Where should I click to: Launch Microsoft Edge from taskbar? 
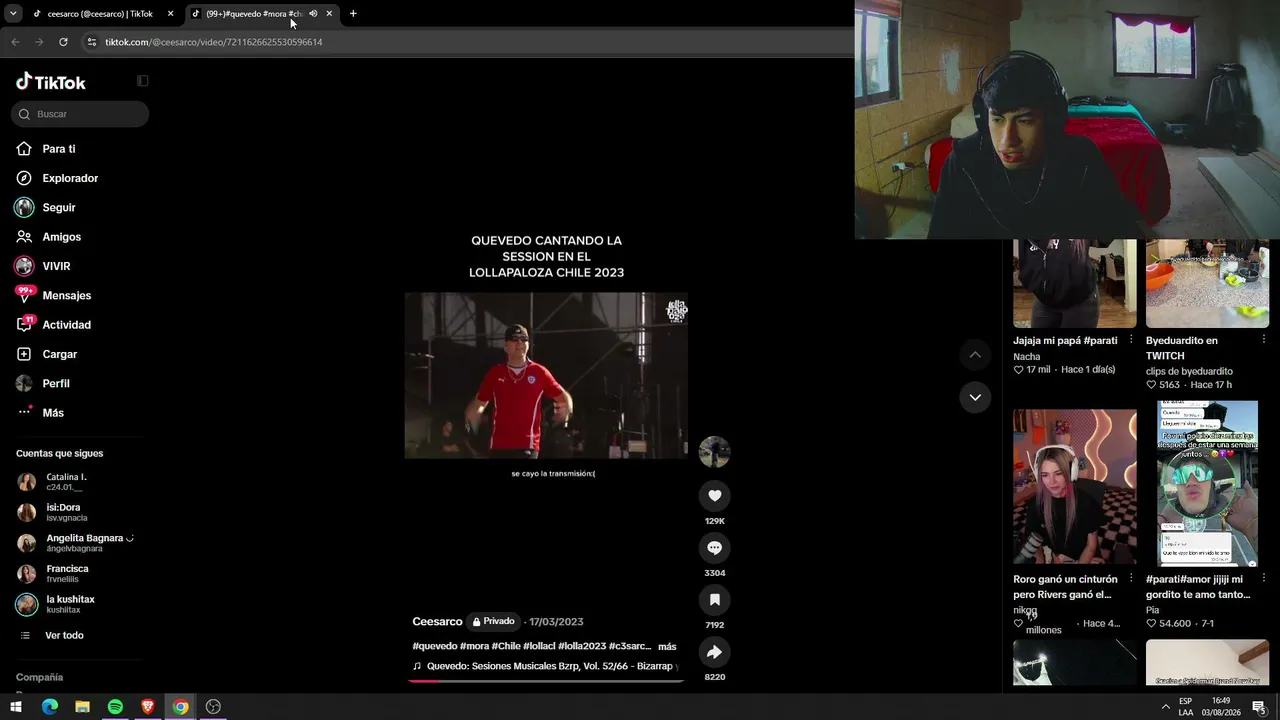50,707
